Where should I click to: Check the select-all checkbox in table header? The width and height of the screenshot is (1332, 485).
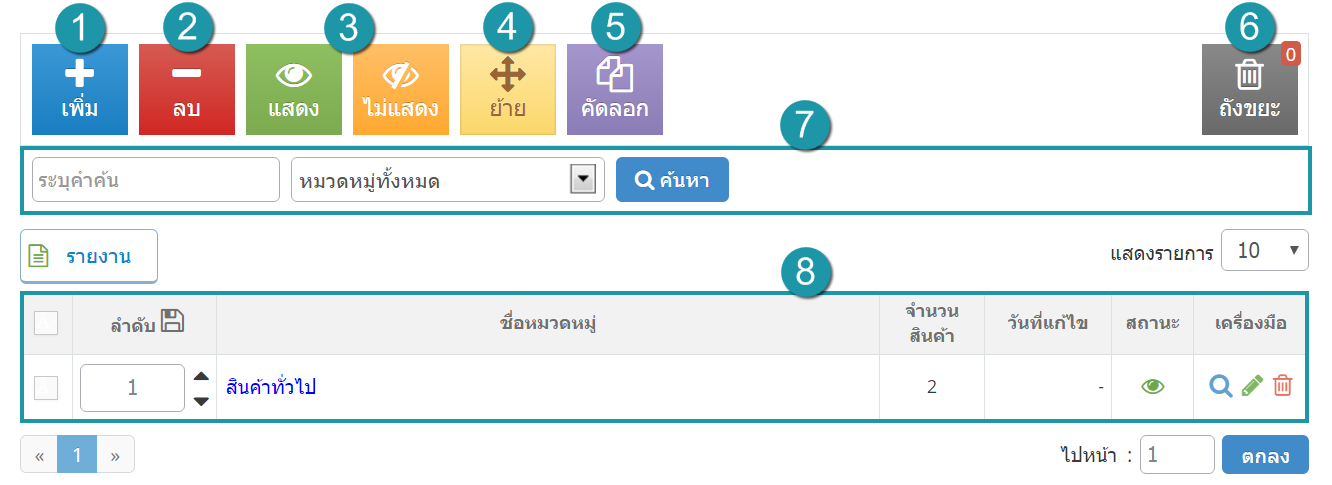pyautogui.click(x=46, y=323)
